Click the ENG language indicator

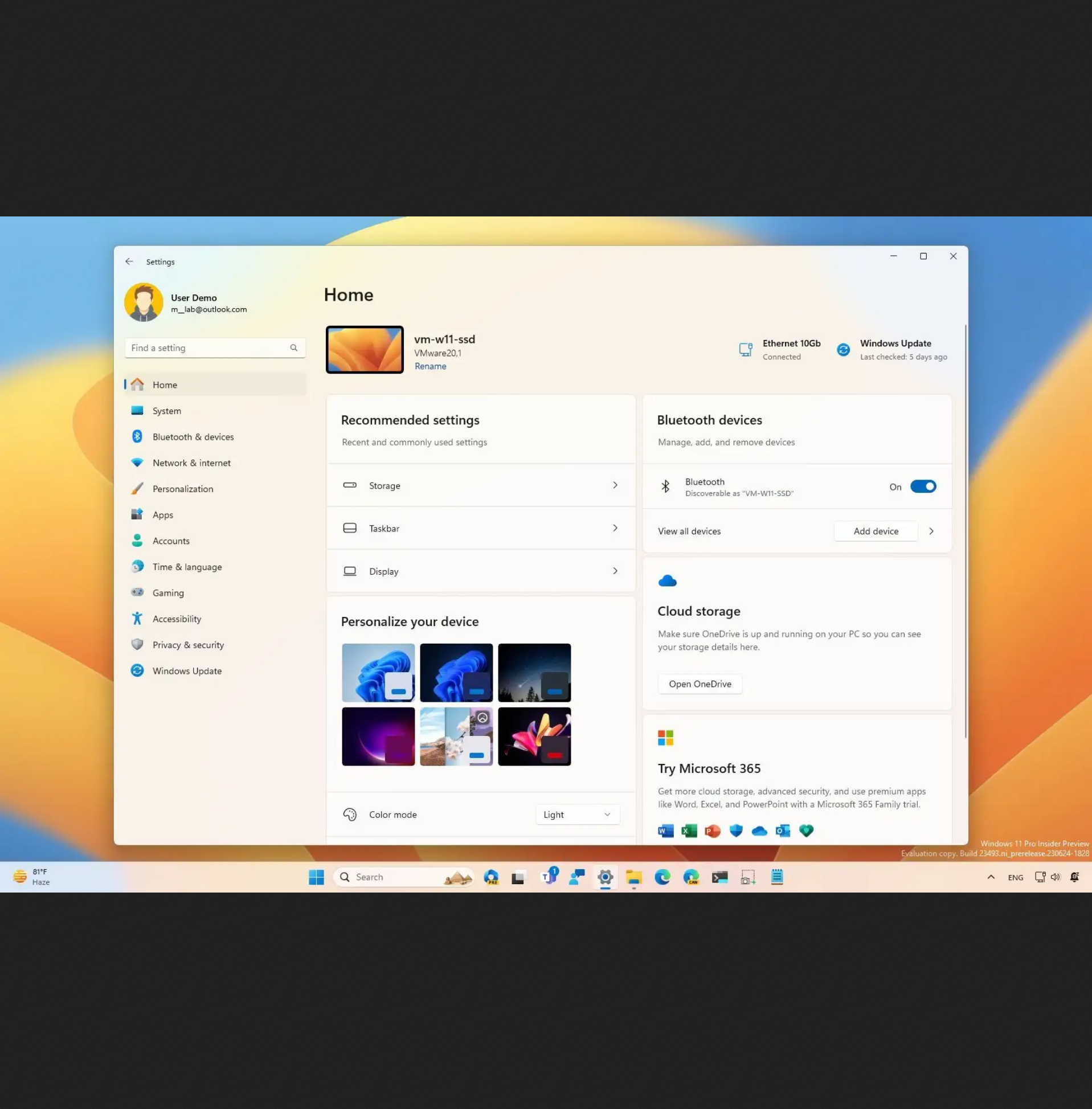(x=1015, y=877)
